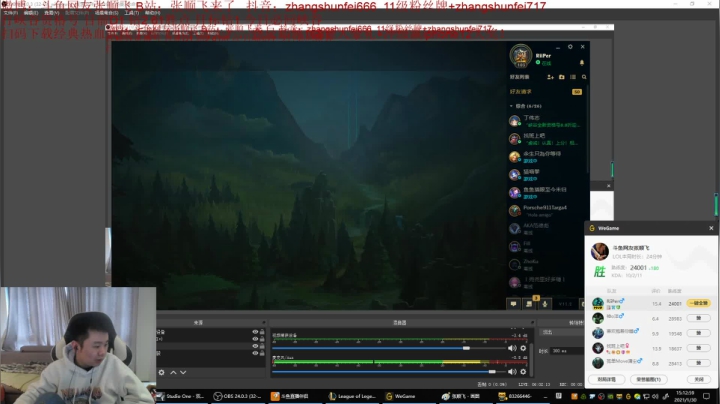Image resolution: width=720 pixels, height=404 pixels.
Task: Switch to Studio One in the taskbar
Action: coord(181,396)
